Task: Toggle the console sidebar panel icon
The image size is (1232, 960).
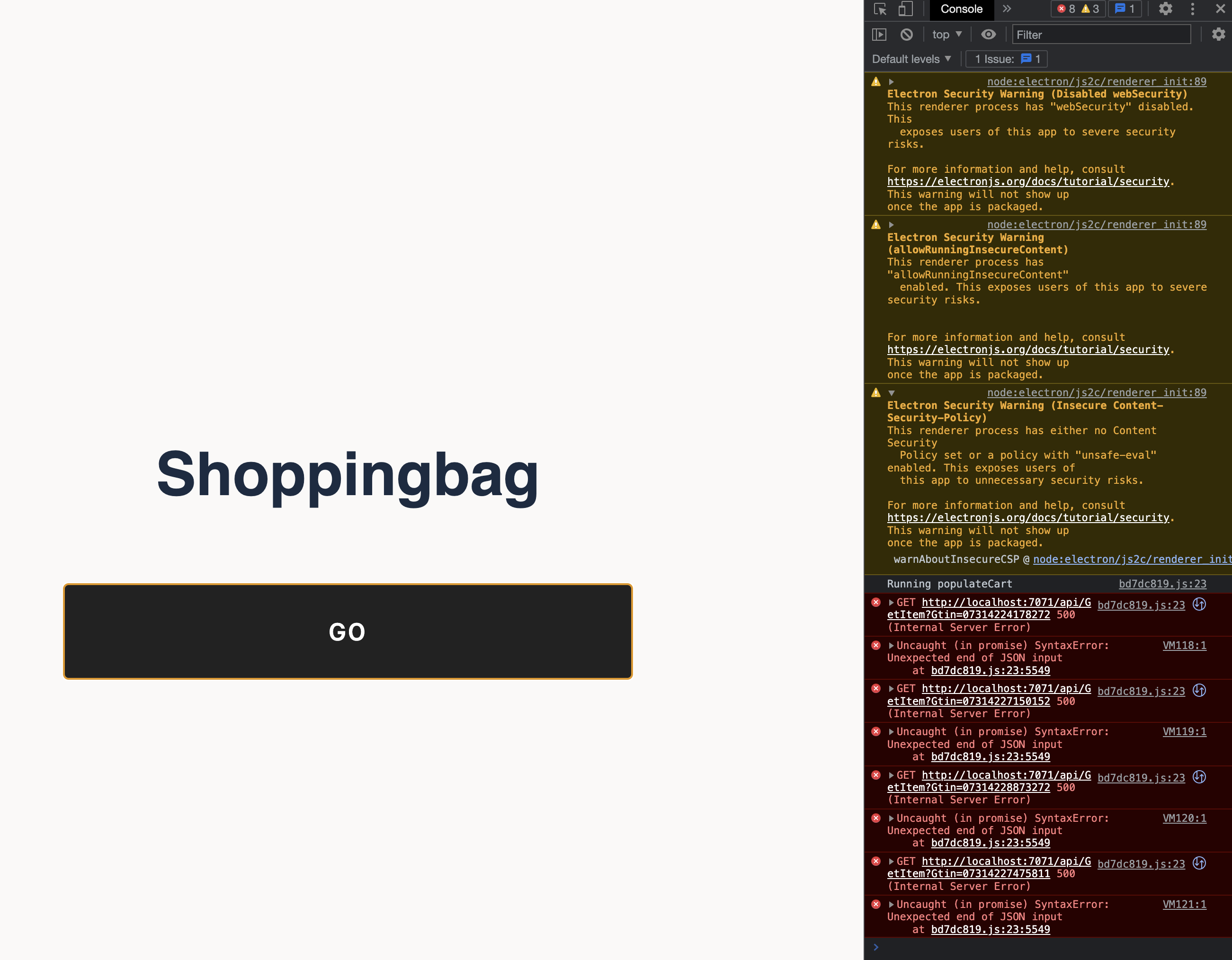Action: 878,35
